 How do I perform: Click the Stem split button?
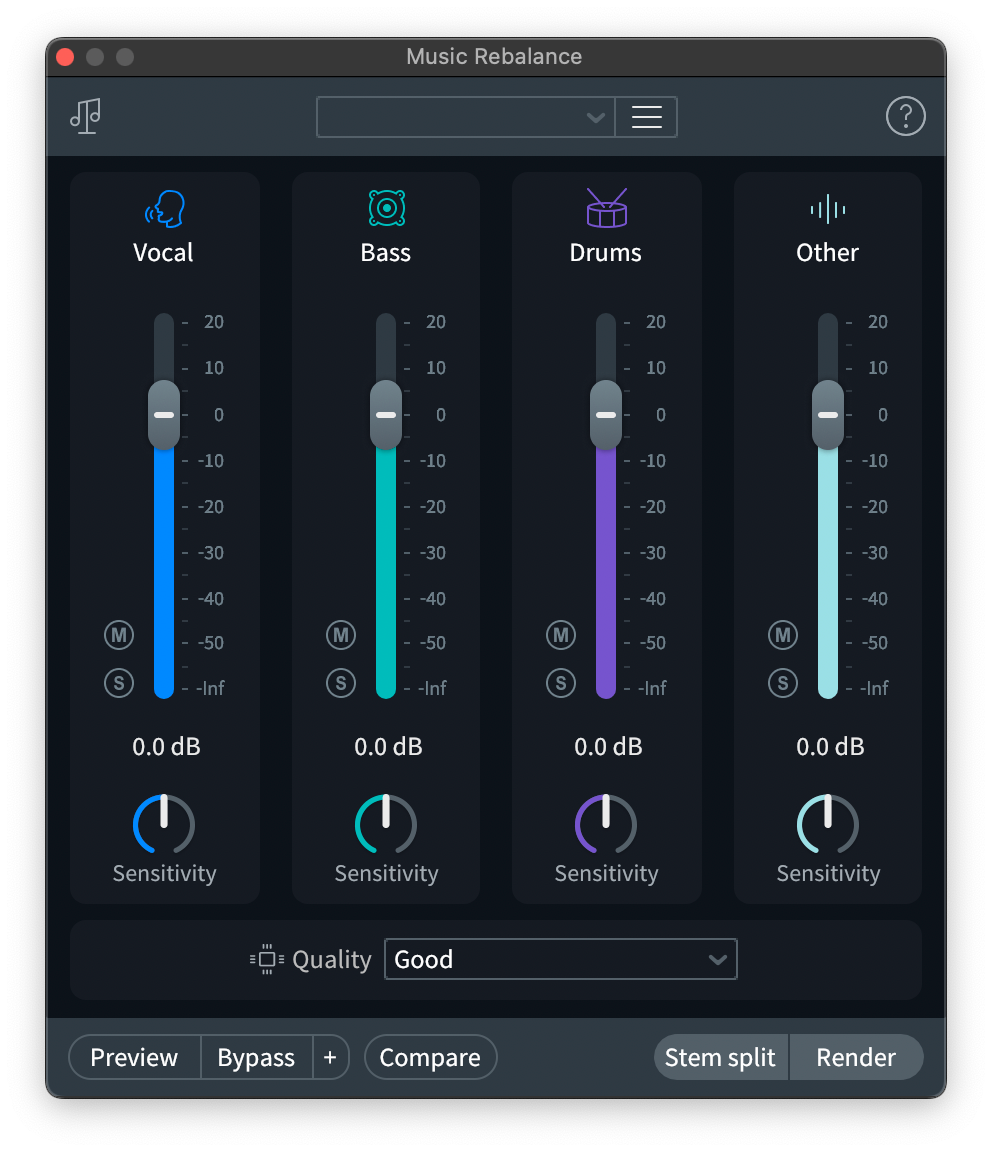[x=720, y=1057]
